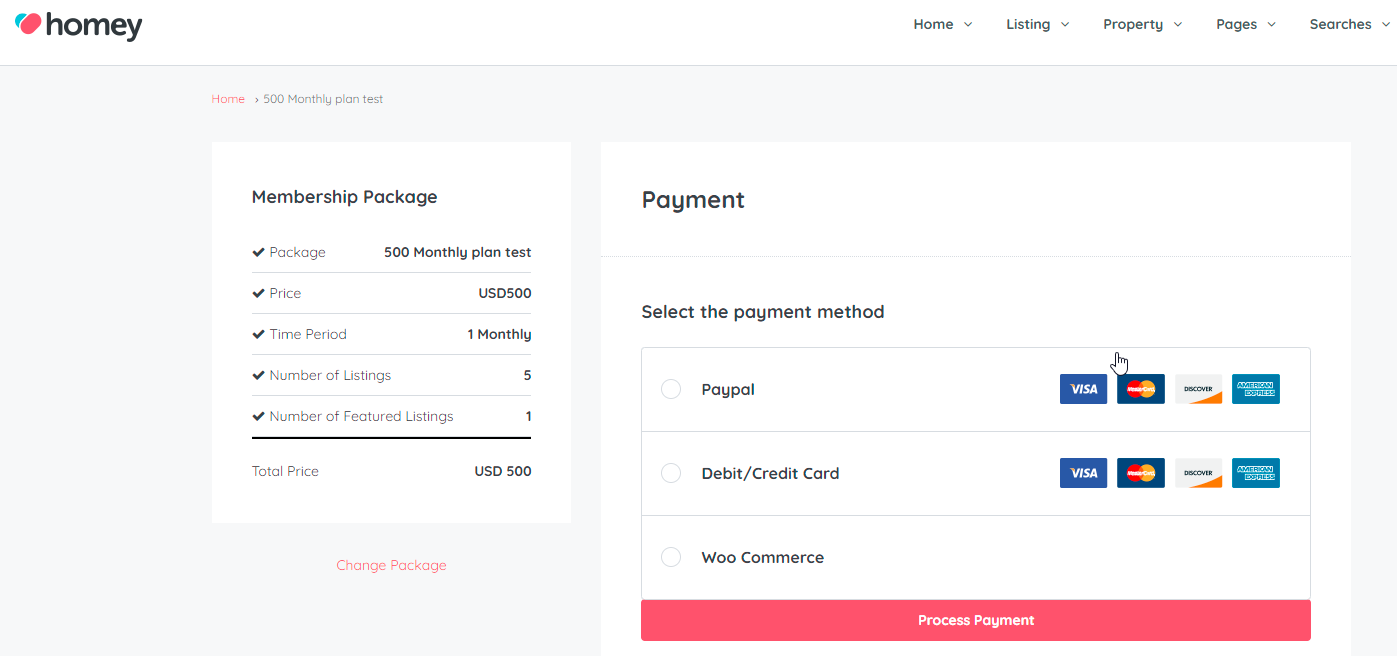
Task: Click the USD500 price value
Action: pyautogui.click(x=505, y=293)
